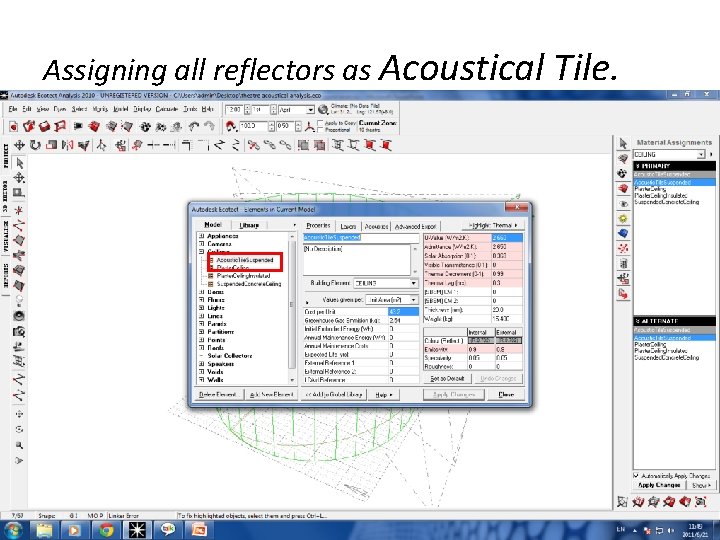Image resolution: width=720 pixels, height=540 pixels.
Task: Click the red axis origin icon
Action: [x=310, y=126]
